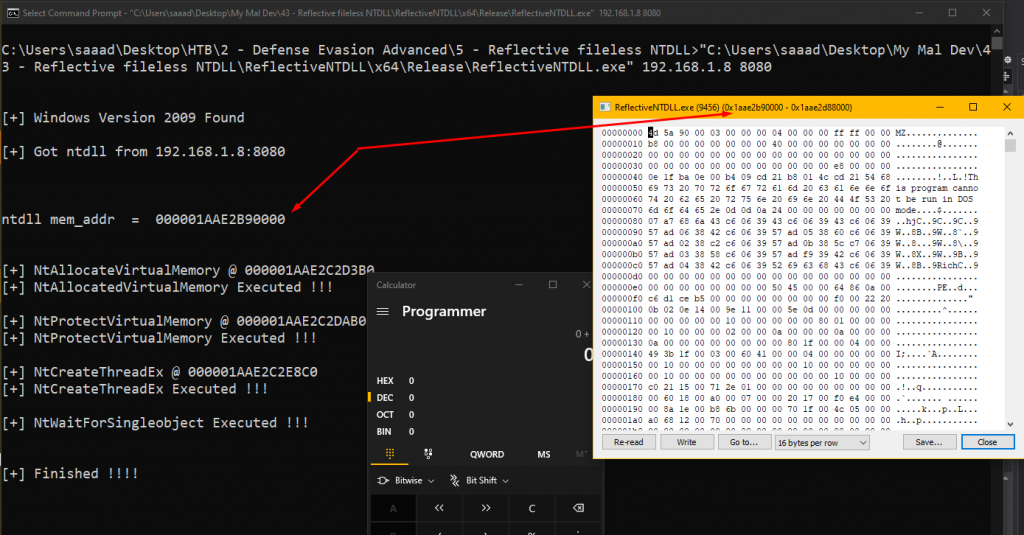Screen dimensions: 1024x535
Task: Click Programmer mode title in Calculator
Action: (444, 312)
